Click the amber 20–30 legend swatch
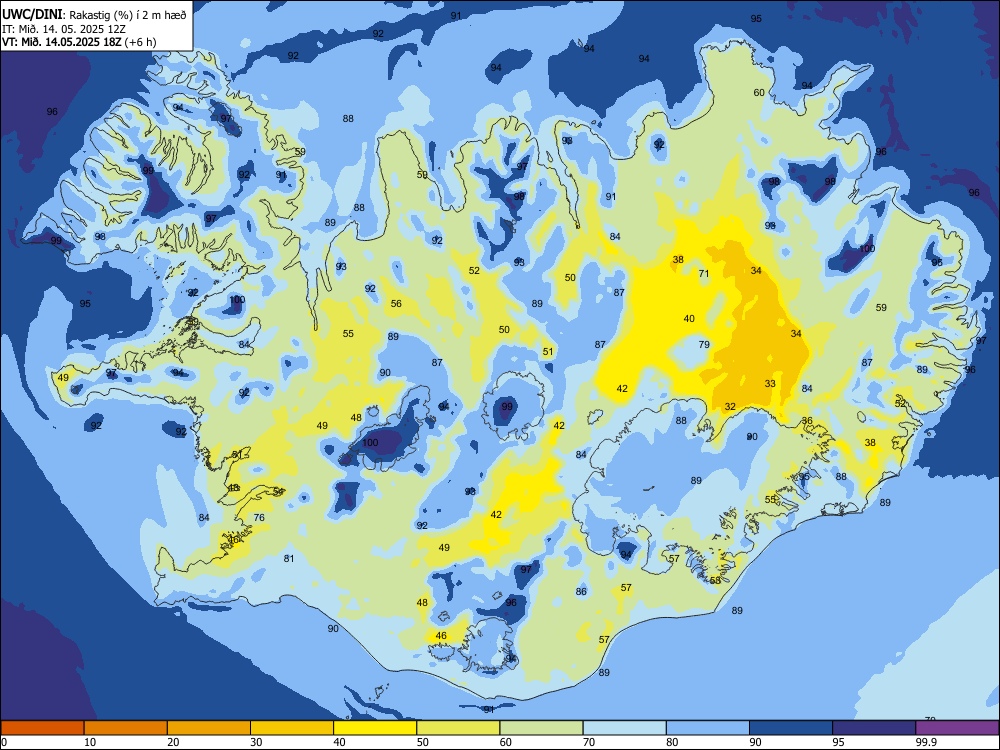This screenshot has width=1000, height=750. pyautogui.click(x=209, y=728)
